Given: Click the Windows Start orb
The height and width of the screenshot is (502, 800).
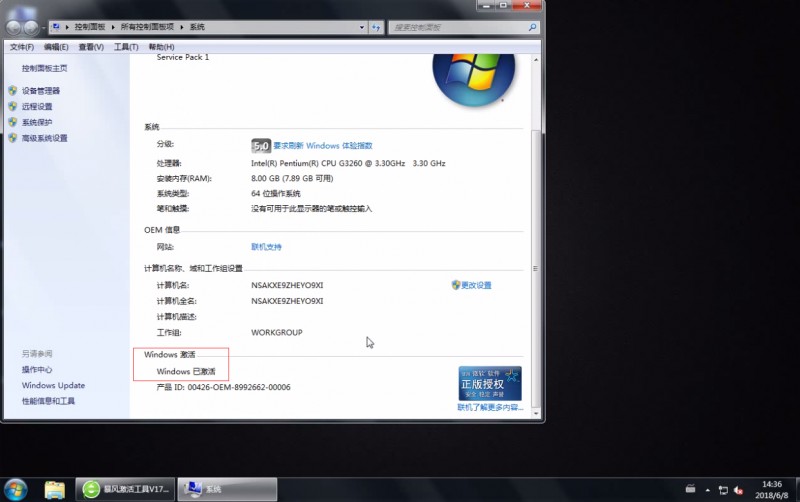Looking at the screenshot, I should pyautogui.click(x=16, y=489).
